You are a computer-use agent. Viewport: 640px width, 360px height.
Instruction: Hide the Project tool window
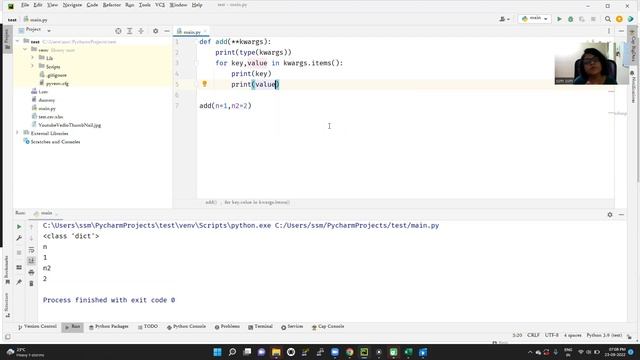pos(167,31)
